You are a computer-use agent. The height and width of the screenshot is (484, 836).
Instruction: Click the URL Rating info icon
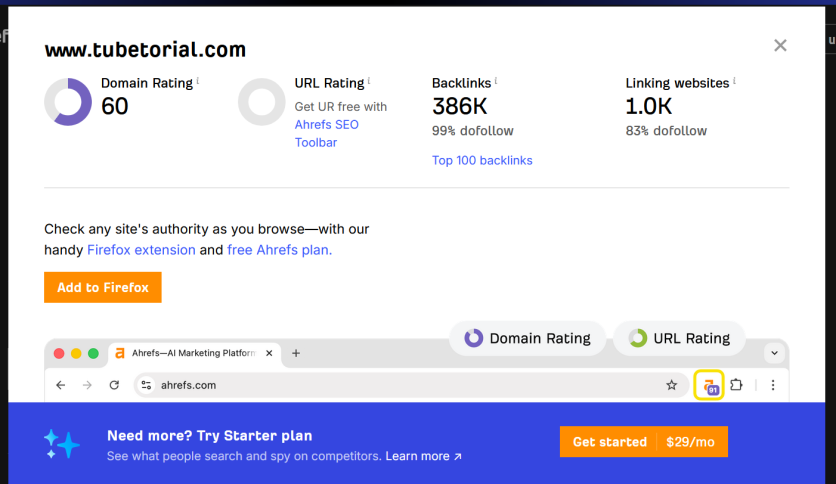click(x=369, y=80)
